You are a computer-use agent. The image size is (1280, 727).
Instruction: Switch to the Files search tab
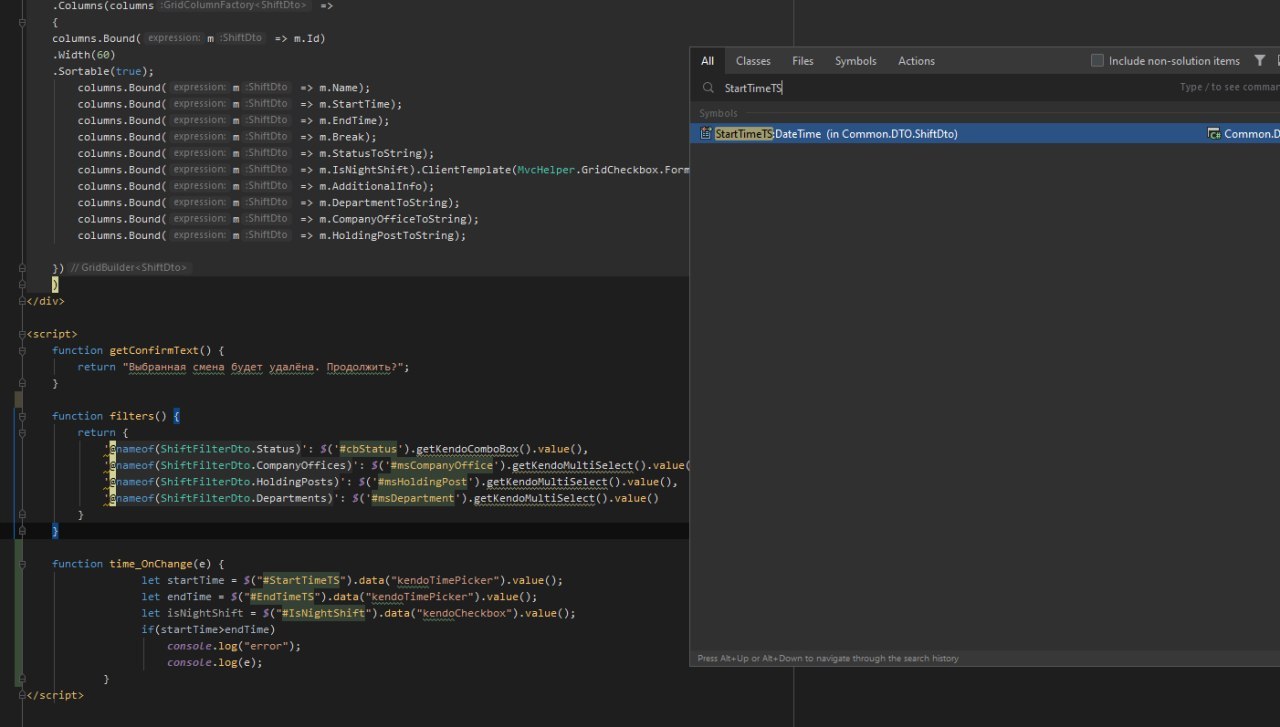[803, 61]
